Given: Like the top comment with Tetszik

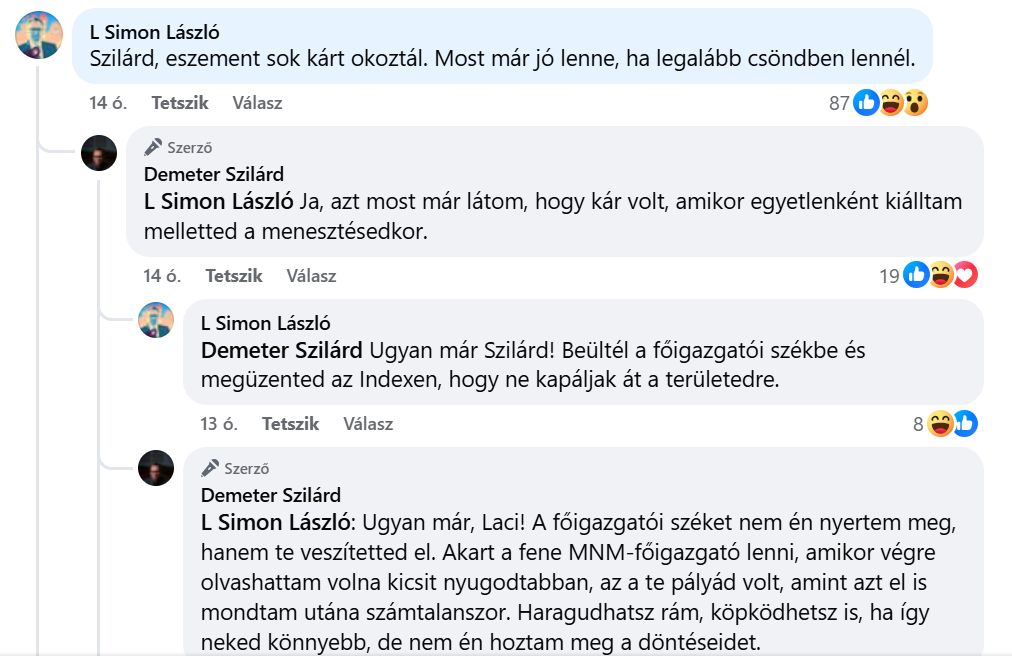Looking at the screenshot, I should (180, 102).
